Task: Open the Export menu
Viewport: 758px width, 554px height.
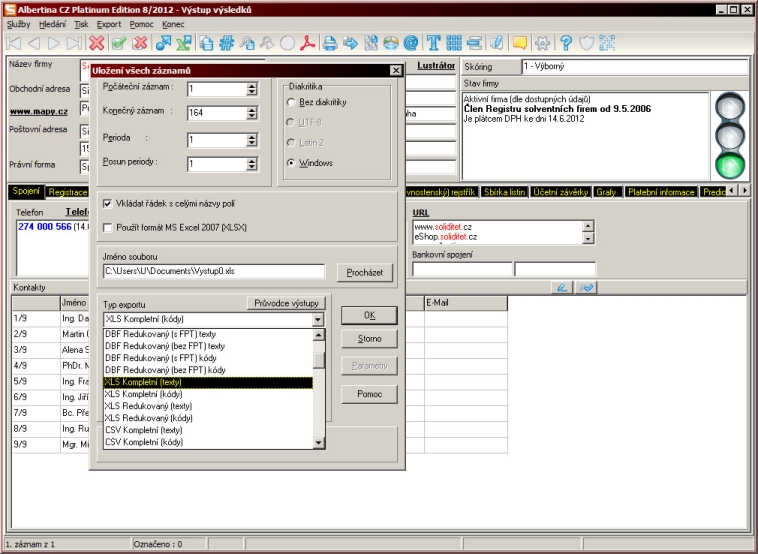Action: tap(109, 24)
